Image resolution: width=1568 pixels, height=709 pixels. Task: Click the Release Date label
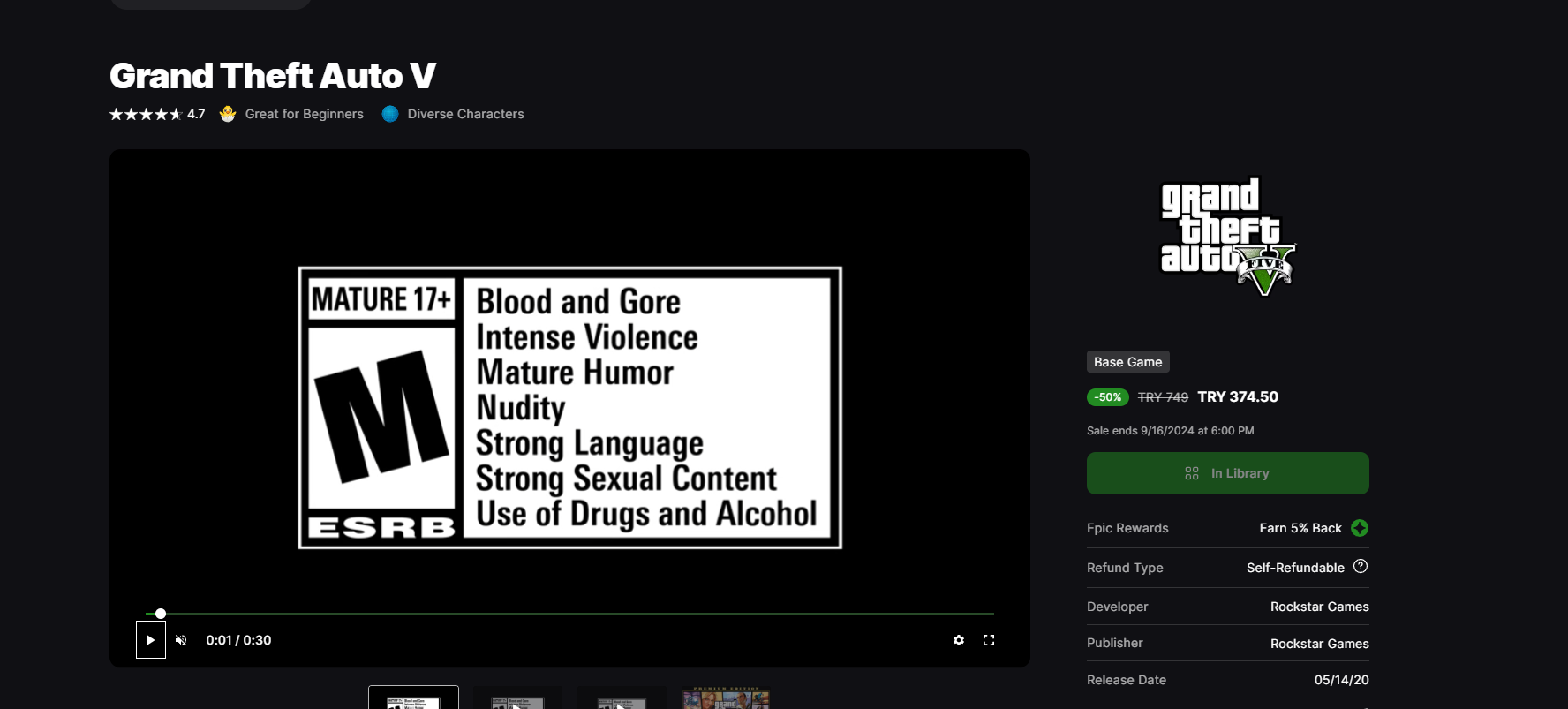[1127, 680]
